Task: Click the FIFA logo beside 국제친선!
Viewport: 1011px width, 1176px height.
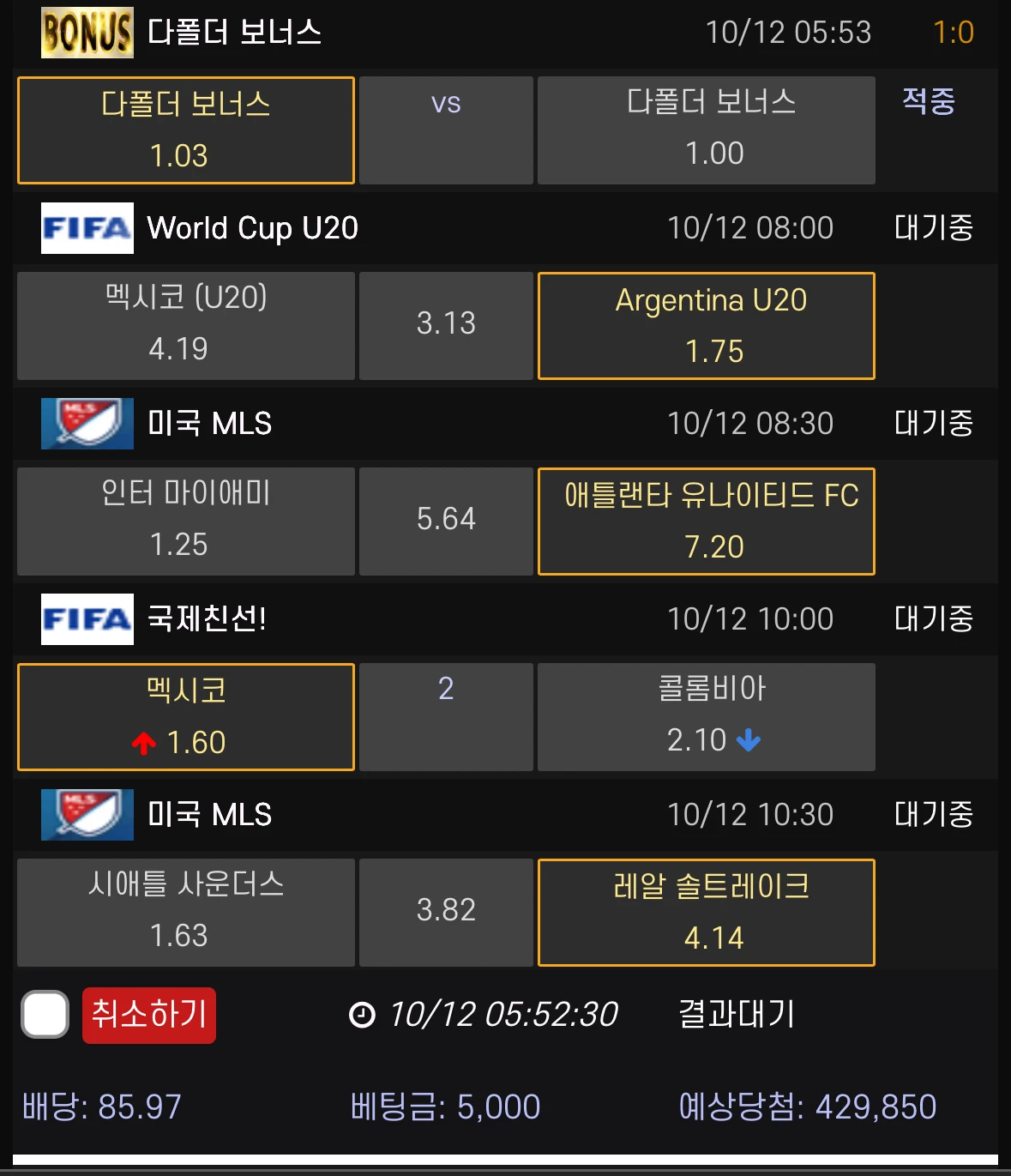Action: pos(87,619)
